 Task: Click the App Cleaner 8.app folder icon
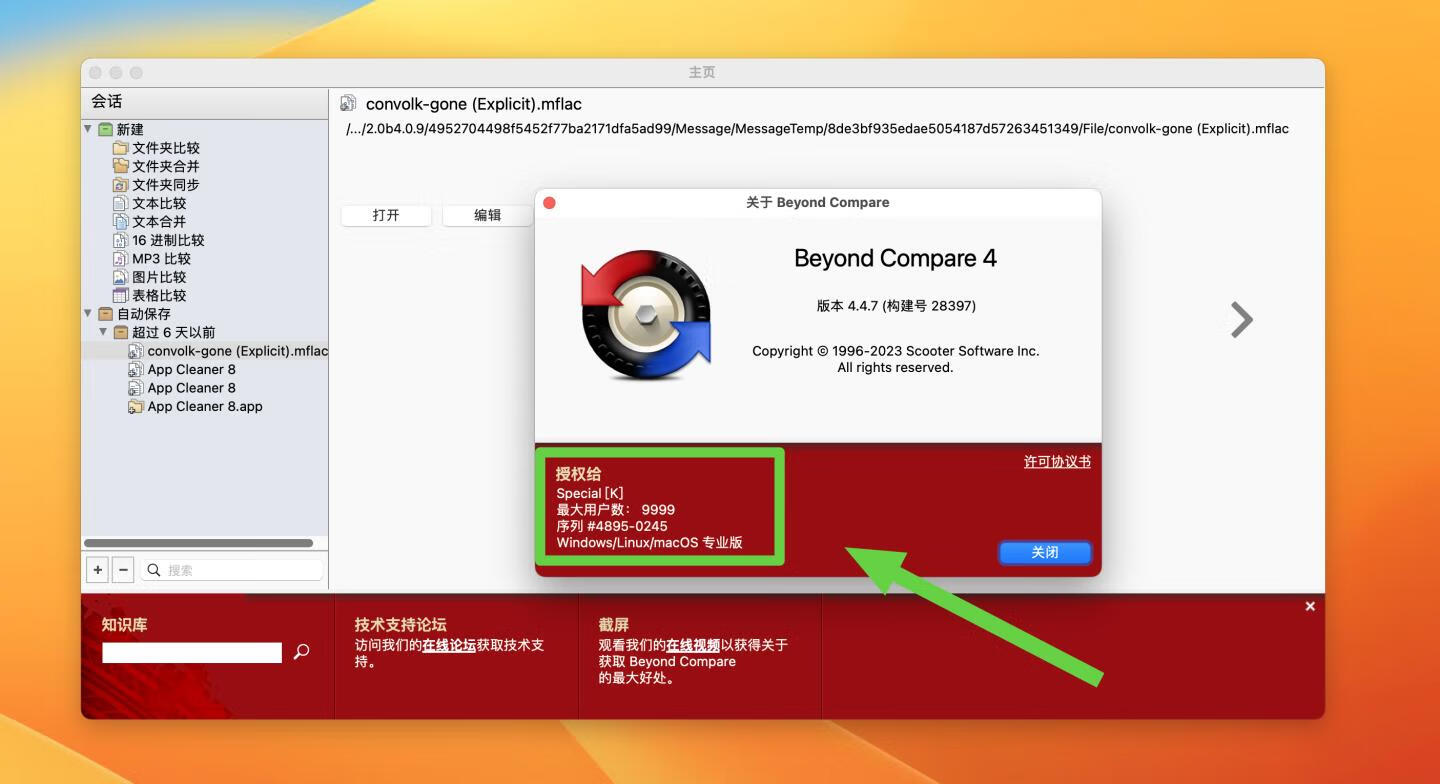[x=136, y=406]
